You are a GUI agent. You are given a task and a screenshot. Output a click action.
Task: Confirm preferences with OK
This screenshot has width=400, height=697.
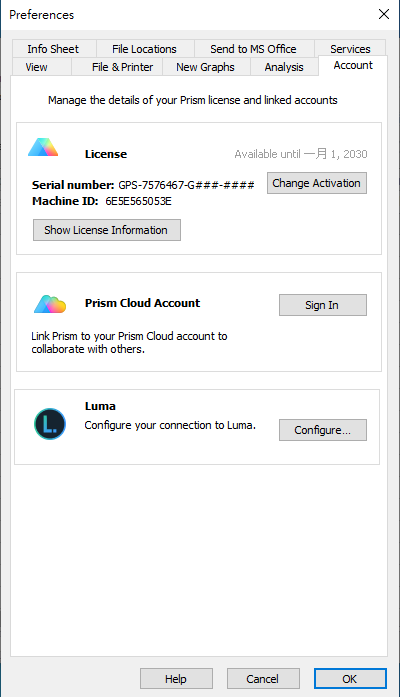click(350, 679)
